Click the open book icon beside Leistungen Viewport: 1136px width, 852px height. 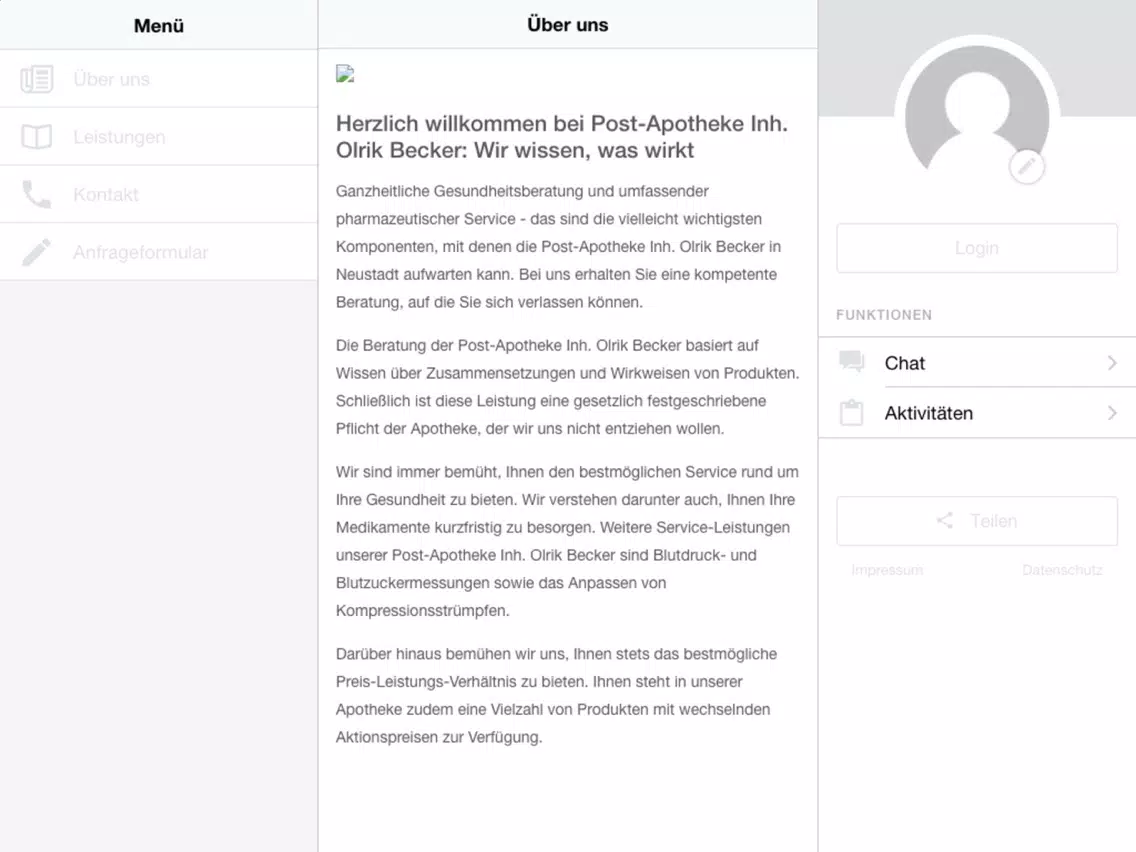(36, 137)
